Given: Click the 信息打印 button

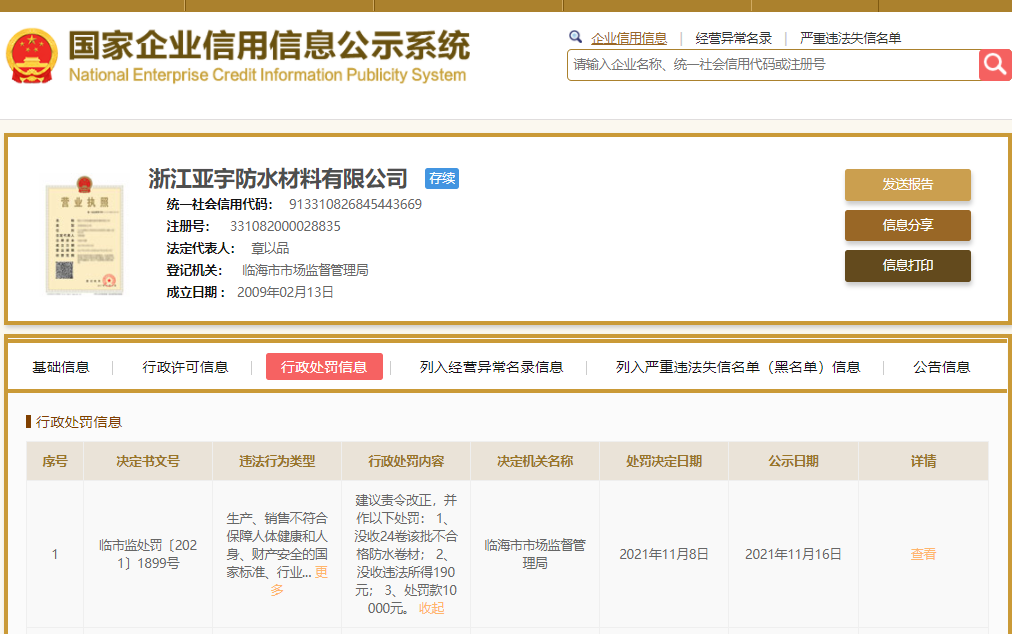Looking at the screenshot, I should tap(907, 265).
